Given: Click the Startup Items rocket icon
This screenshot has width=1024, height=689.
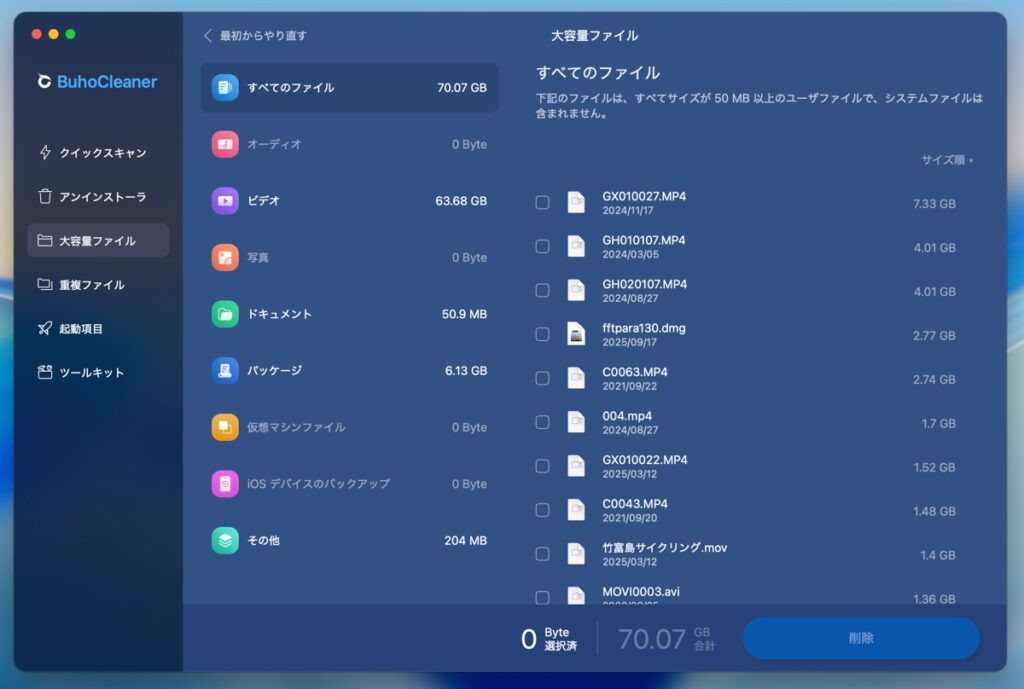Looking at the screenshot, I should [45, 329].
